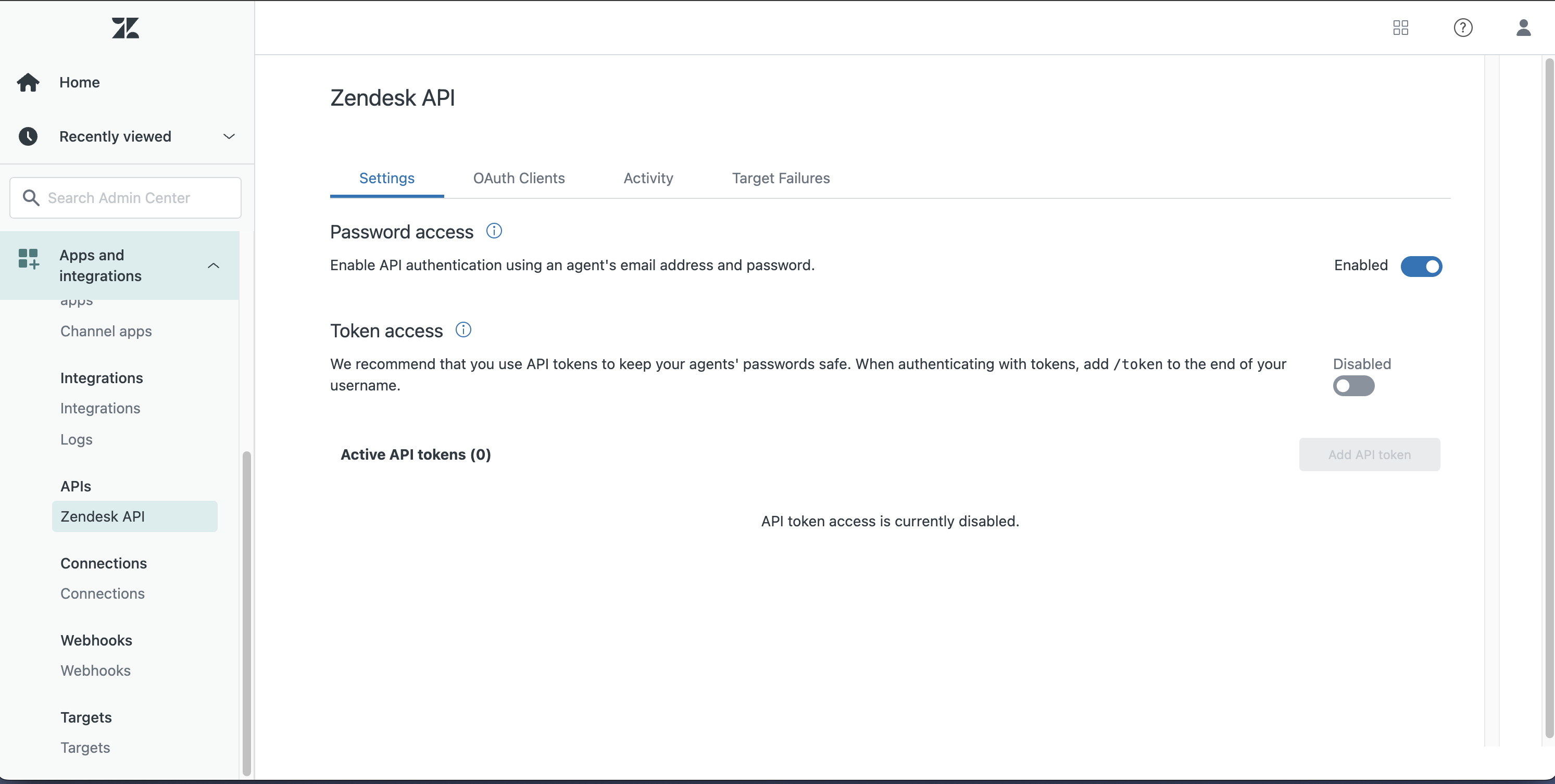Collapse the Apps and integrations section chevron
Viewport: 1555px width, 784px height.
[x=213, y=265]
